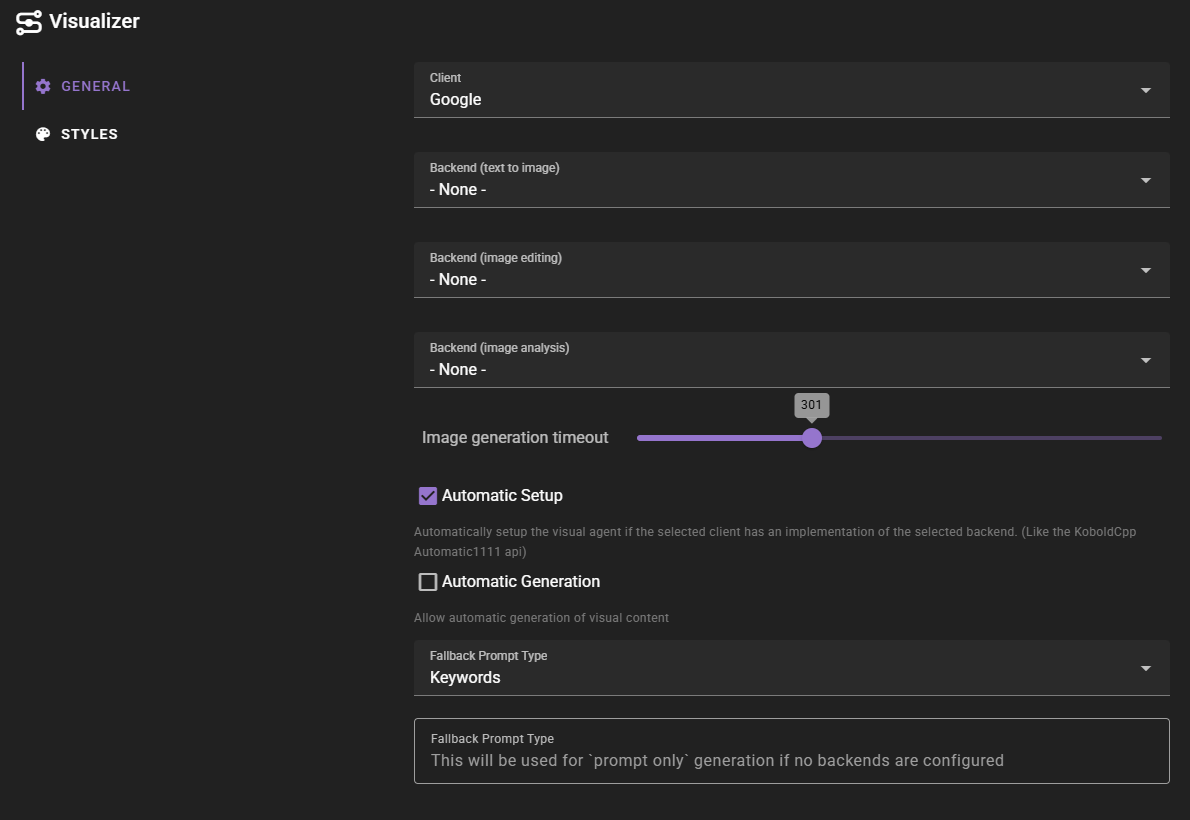The image size is (1190, 820).
Task: Open the Client dropdown arrow
Action: click(1146, 89)
